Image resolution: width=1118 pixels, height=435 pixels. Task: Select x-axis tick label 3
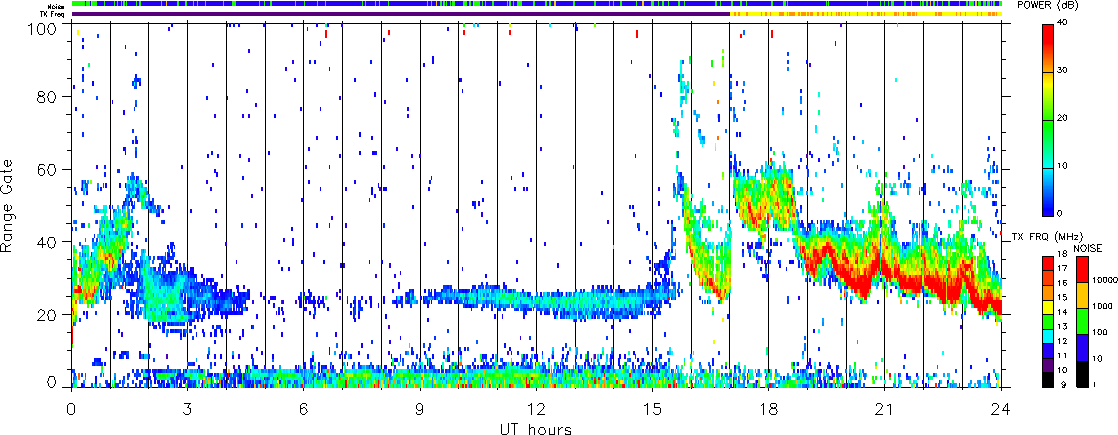pyautogui.click(x=187, y=409)
